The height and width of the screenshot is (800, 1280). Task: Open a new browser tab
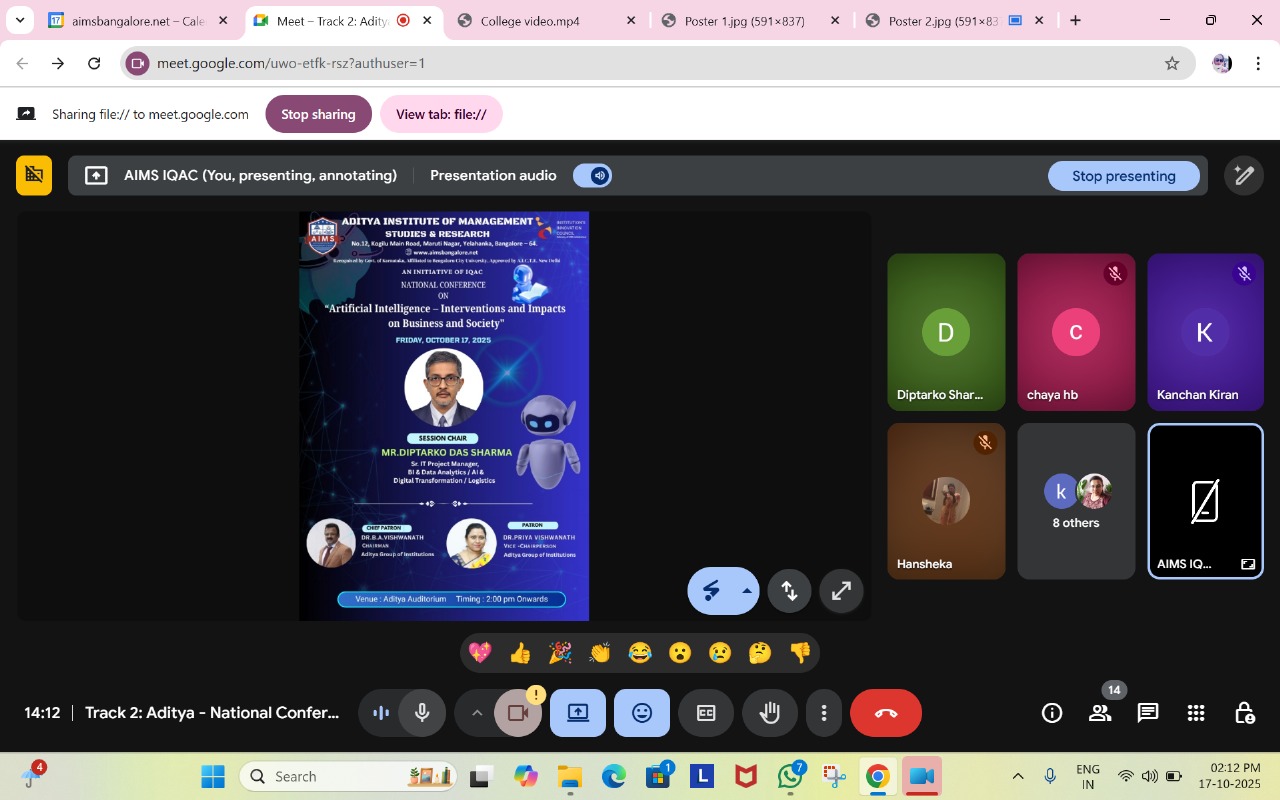tap(1075, 20)
